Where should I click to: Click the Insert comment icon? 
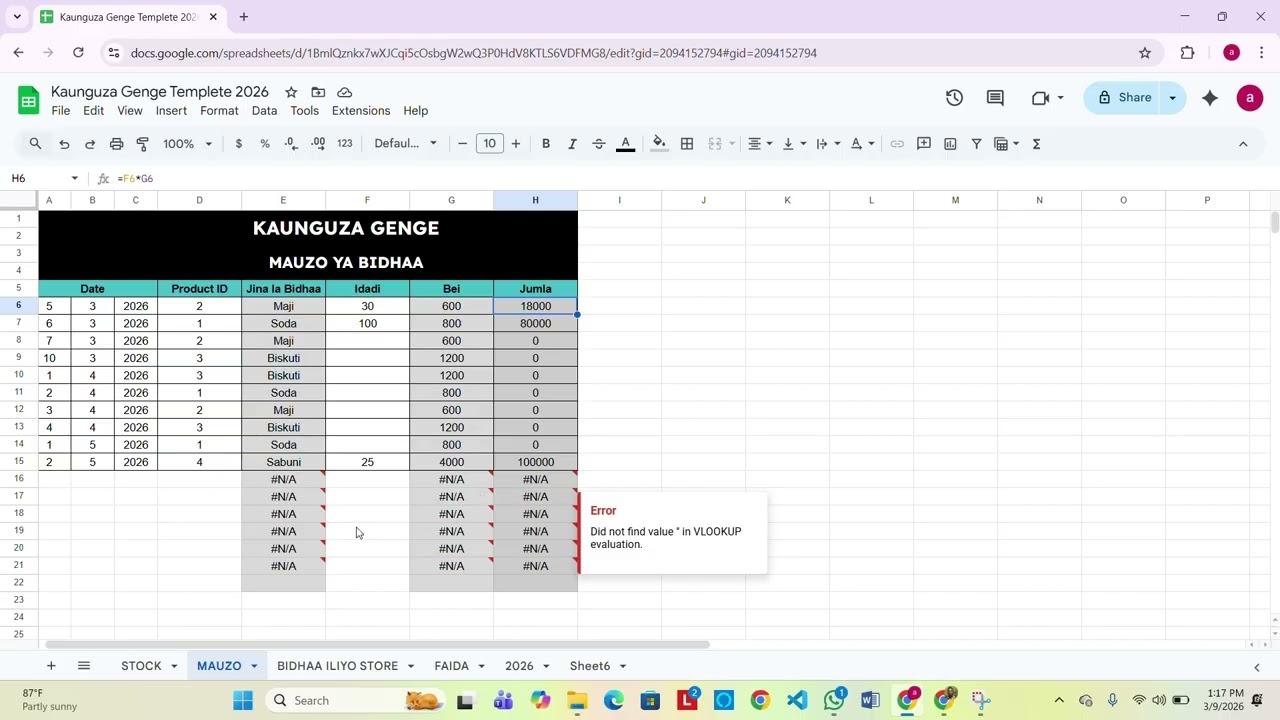(x=924, y=144)
